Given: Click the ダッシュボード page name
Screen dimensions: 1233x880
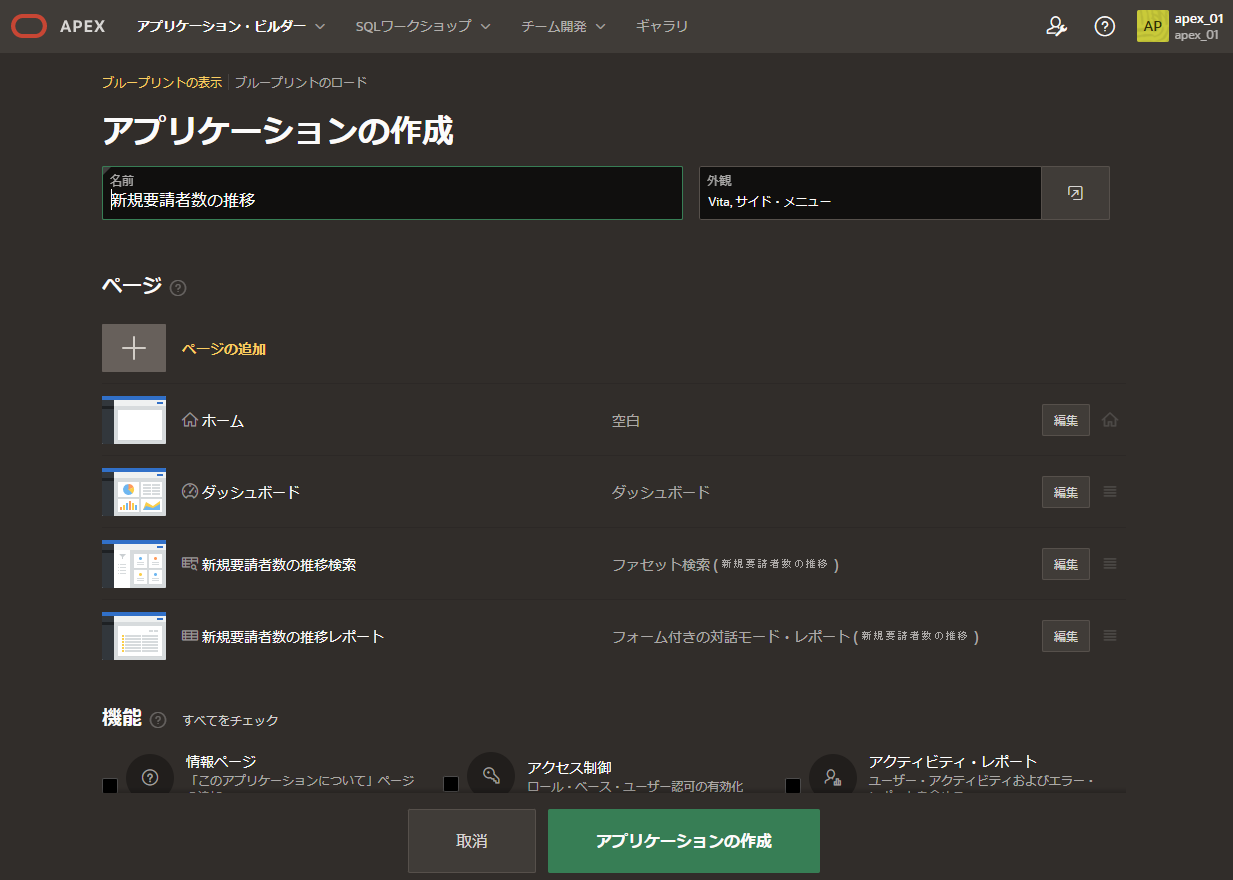Looking at the screenshot, I should point(251,492).
